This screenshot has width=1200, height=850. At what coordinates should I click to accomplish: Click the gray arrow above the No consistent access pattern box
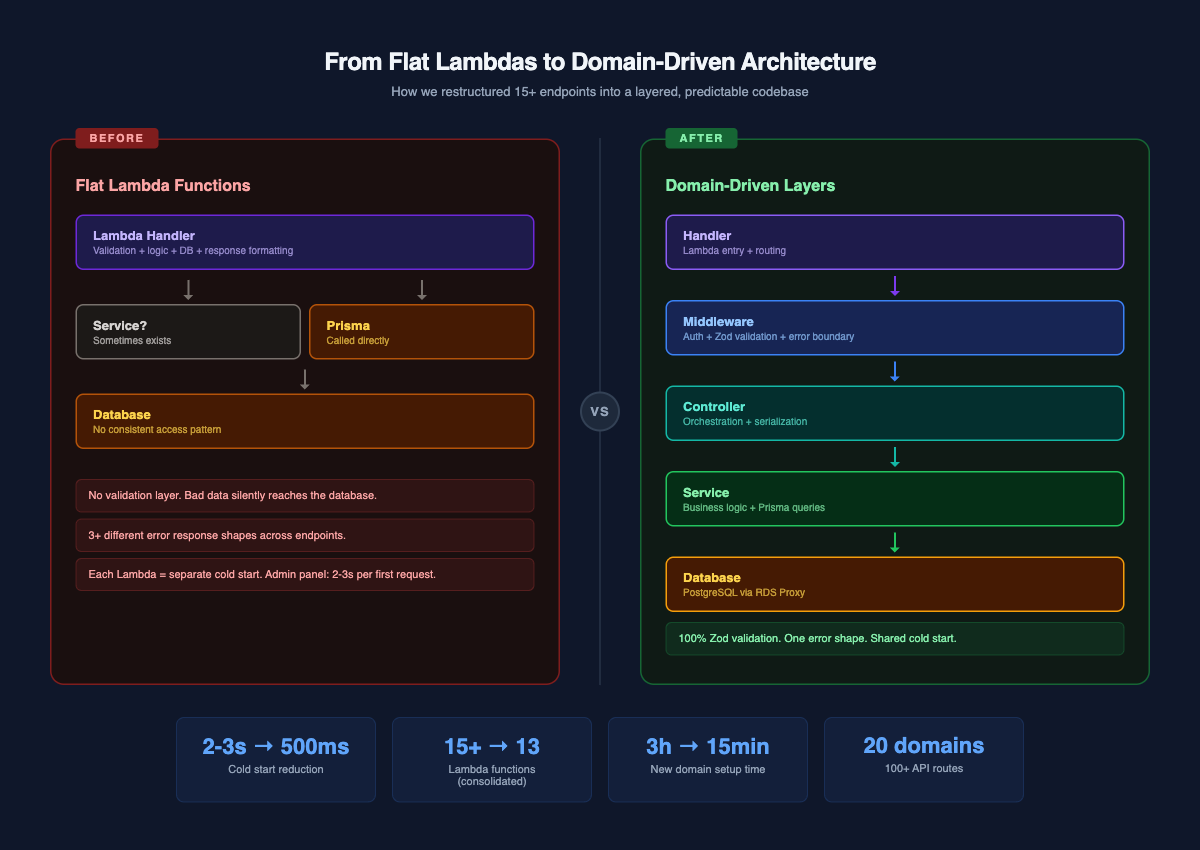pyautogui.click(x=305, y=379)
